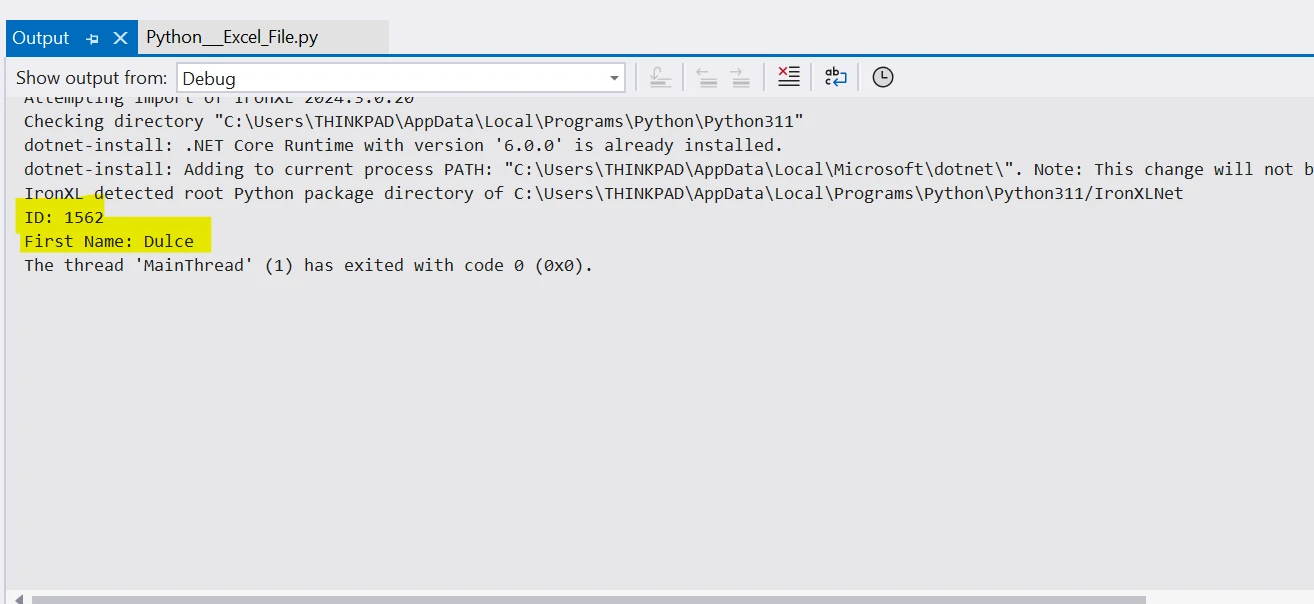Viewport: 1314px width, 604px height.
Task: Toggle timestamps with the clock icon
Action: (x=882, y=77)
